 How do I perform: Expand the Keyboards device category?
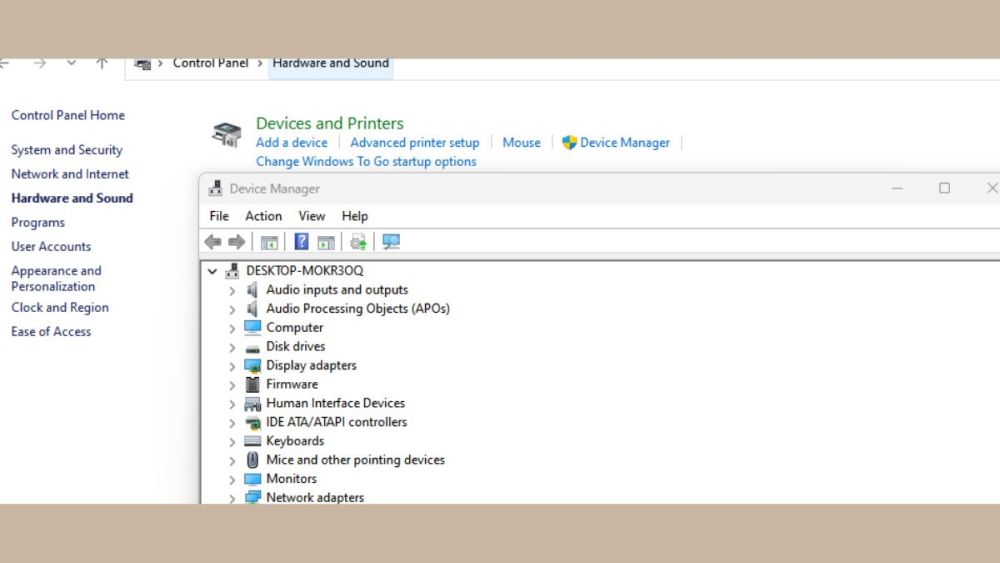(232, 442)
